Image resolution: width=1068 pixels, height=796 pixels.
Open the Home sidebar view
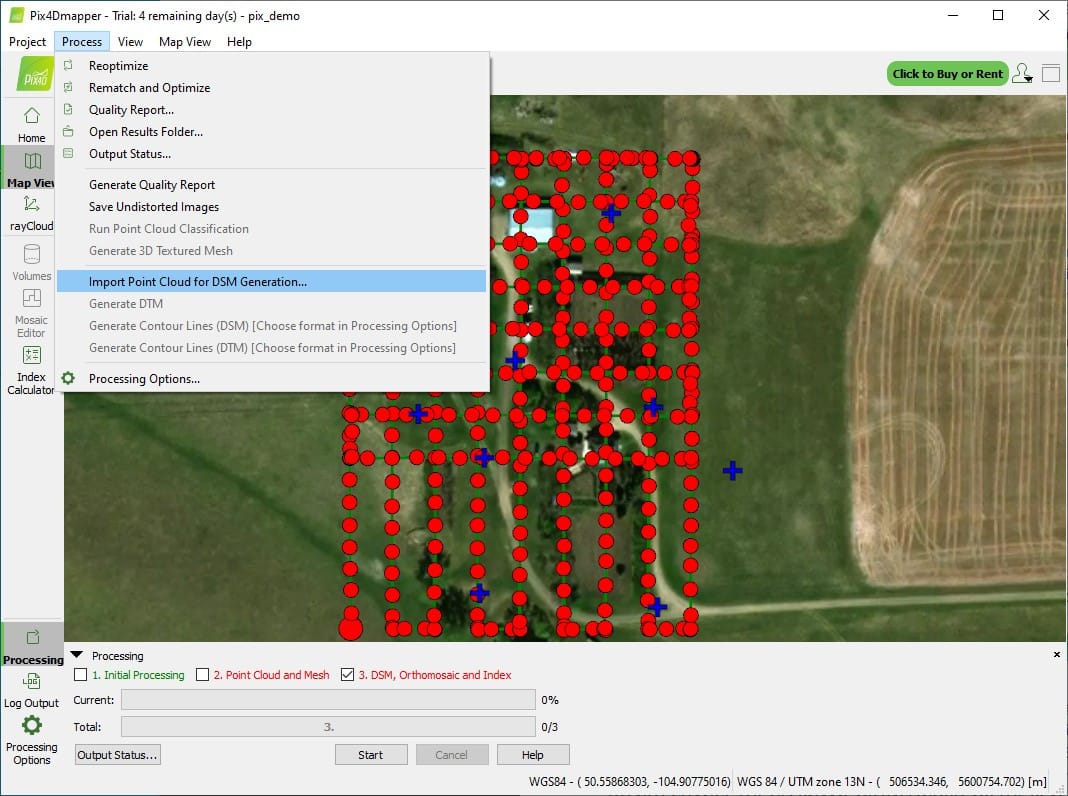[x=31, y=125]
